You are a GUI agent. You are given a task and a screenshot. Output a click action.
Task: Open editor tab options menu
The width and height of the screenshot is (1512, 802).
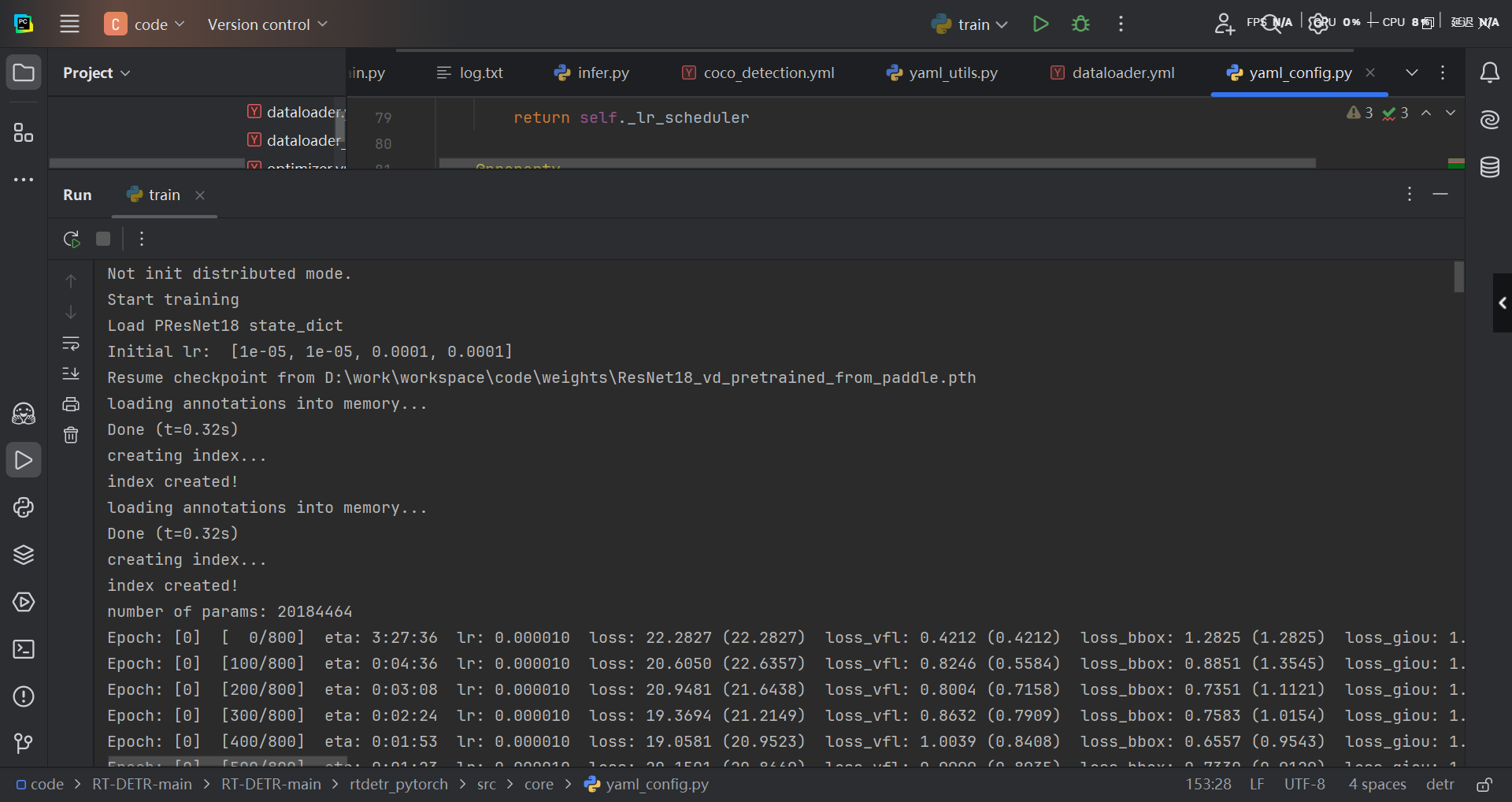tap(1443, 72)
